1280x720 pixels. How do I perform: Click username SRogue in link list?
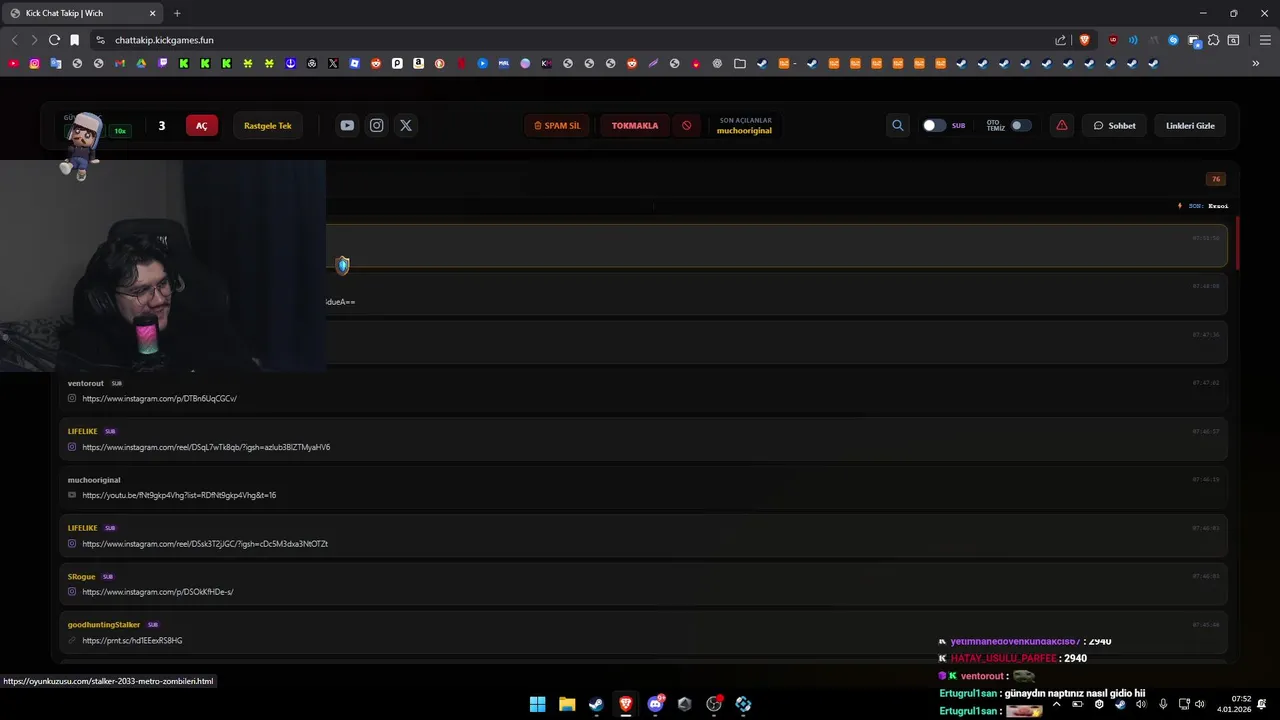point(81,576)
